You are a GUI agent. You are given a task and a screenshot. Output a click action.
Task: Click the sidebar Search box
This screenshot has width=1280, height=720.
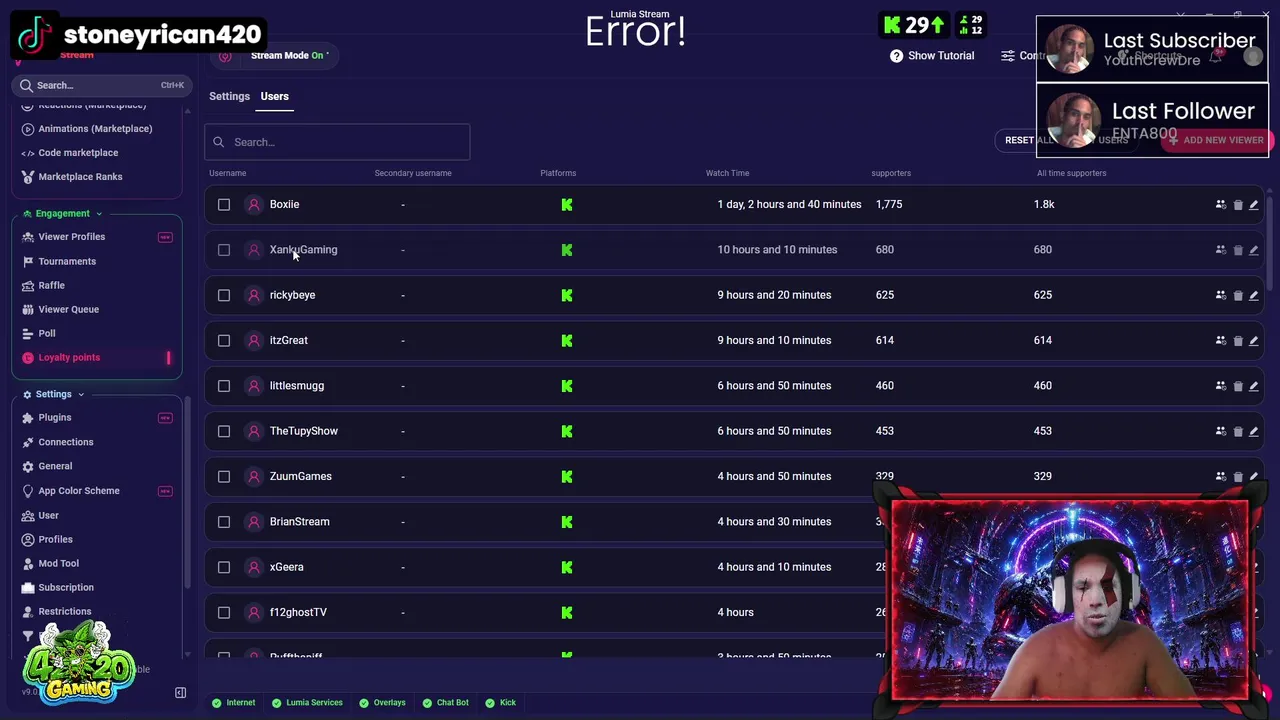[x=100, y=85]
